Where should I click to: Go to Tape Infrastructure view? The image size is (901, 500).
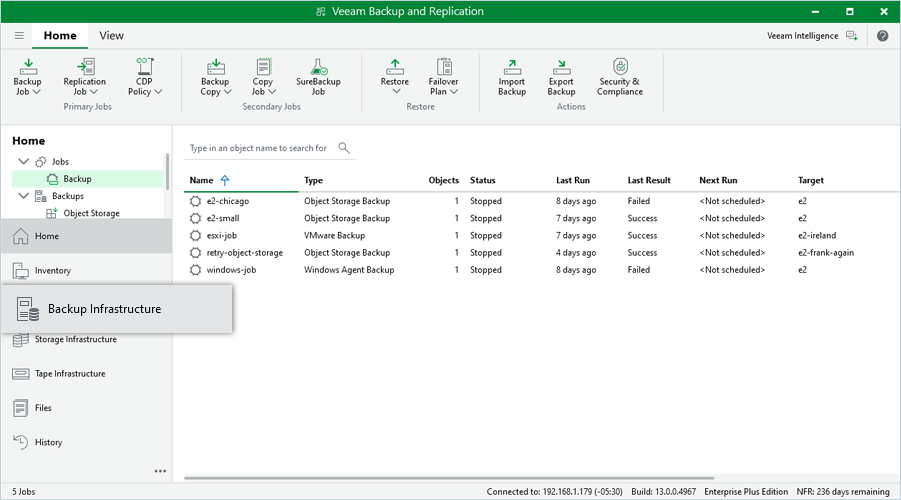69,374
